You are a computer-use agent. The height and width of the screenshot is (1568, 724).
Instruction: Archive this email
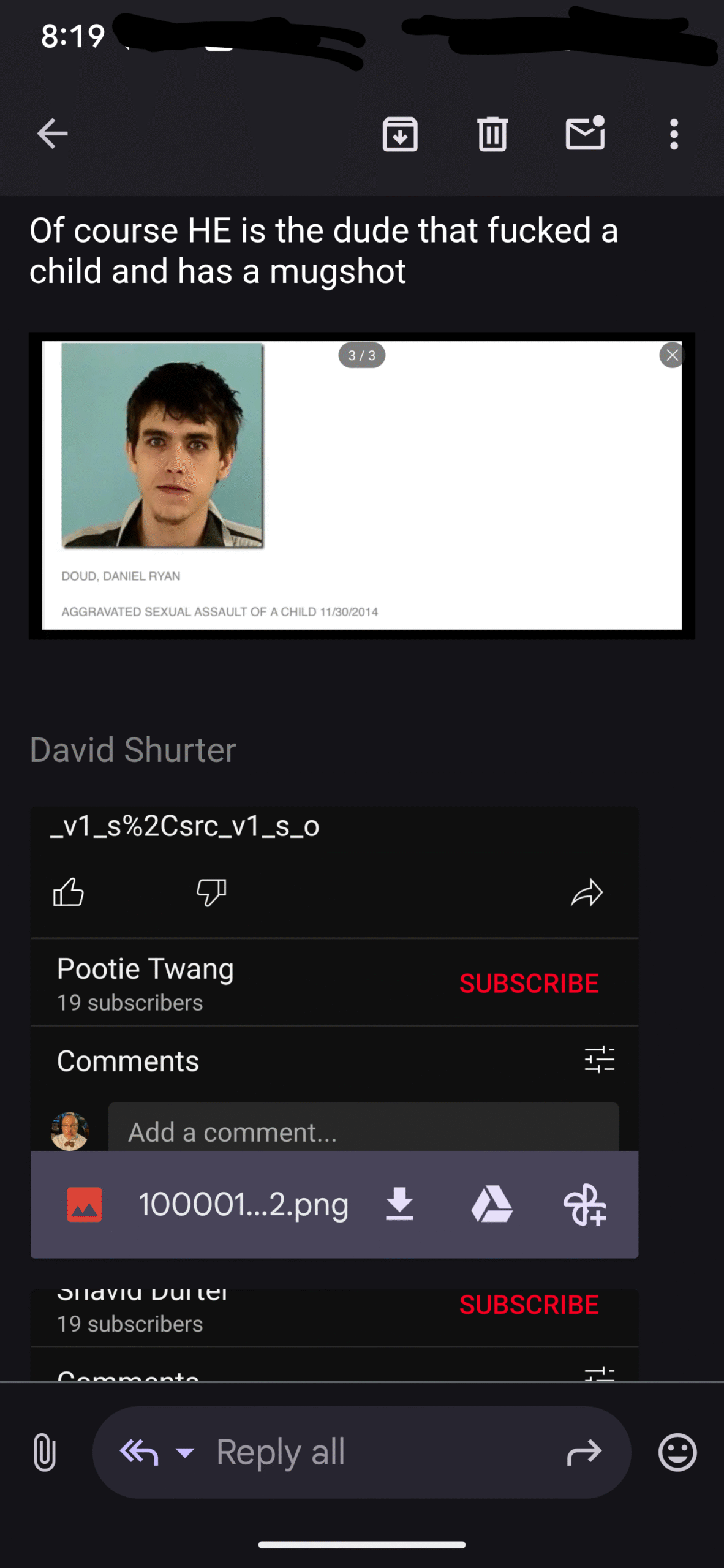pyautogui.click(x=400, y=134)
